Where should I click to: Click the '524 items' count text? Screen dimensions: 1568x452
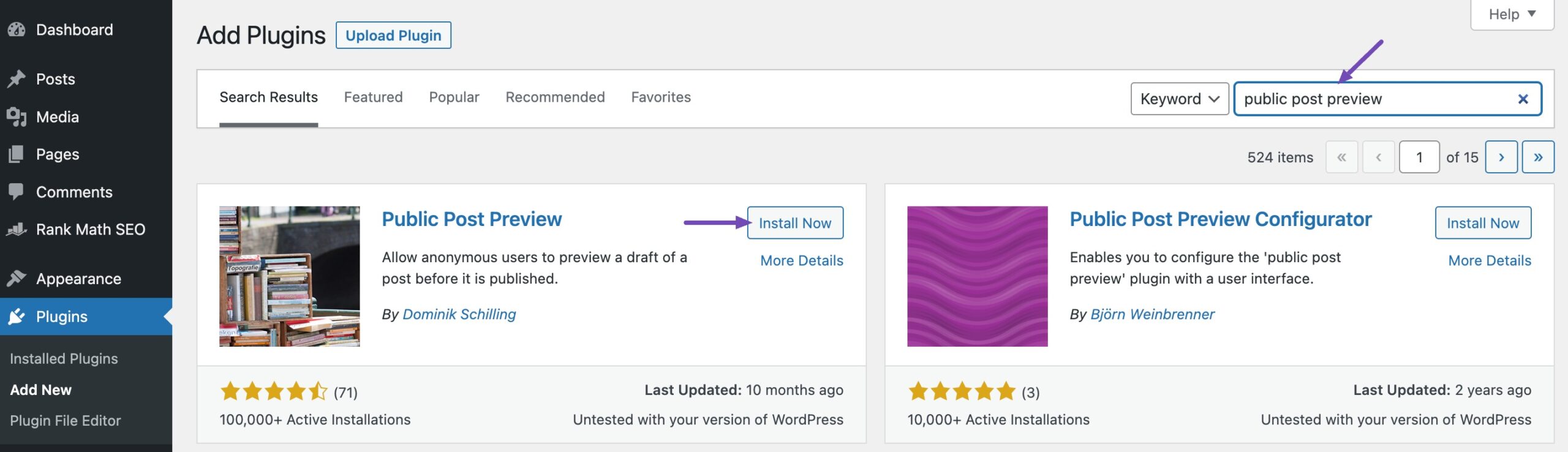[1280, 157]
